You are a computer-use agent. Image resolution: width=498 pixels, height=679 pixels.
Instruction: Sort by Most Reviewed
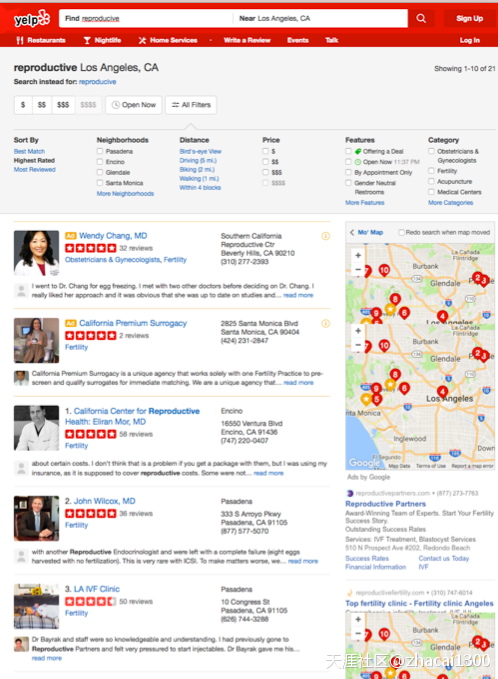(x=35, y=170)
